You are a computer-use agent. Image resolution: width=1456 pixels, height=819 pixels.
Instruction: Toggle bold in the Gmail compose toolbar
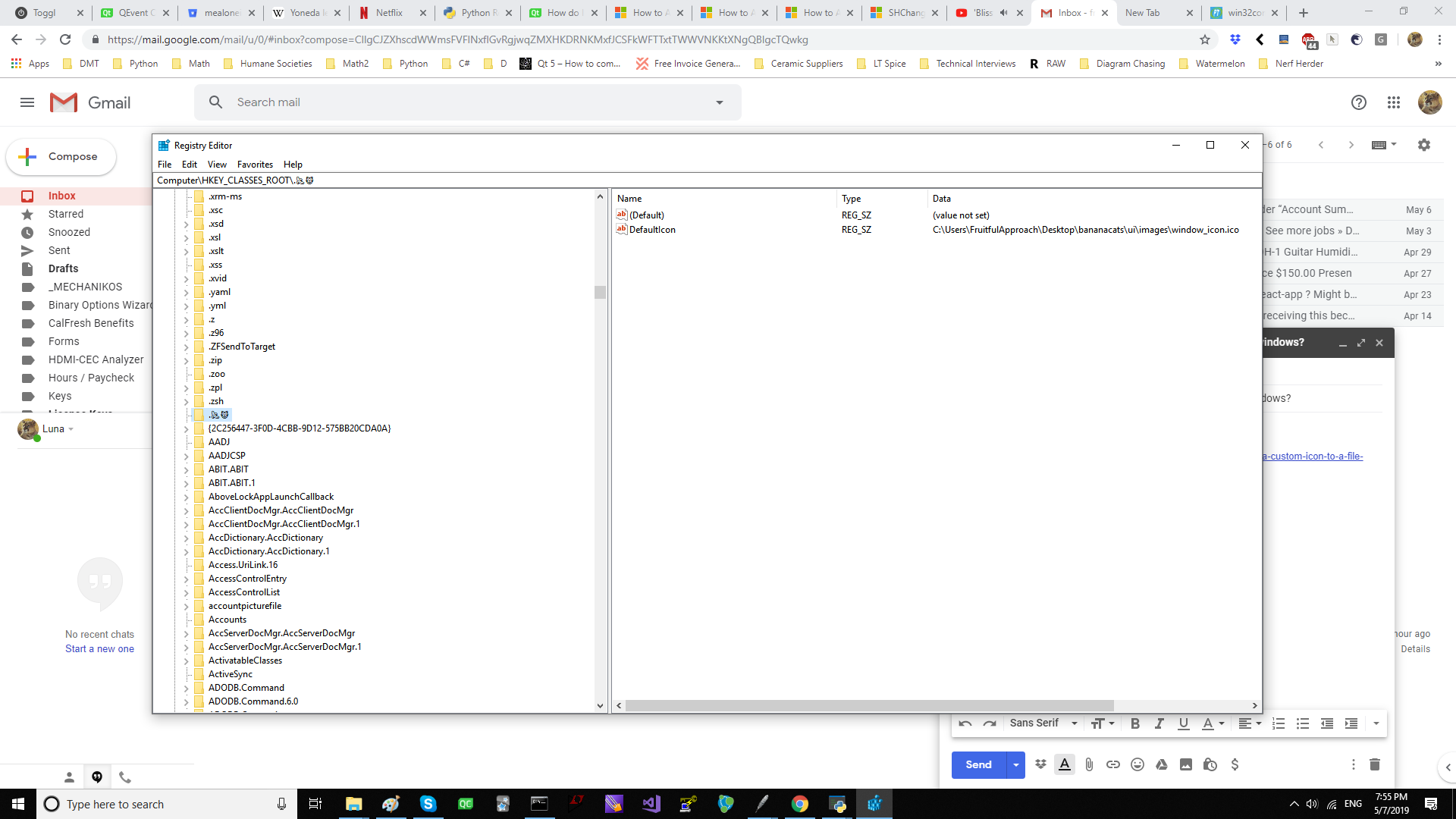pyautogui.click(x=1135, y=723)
